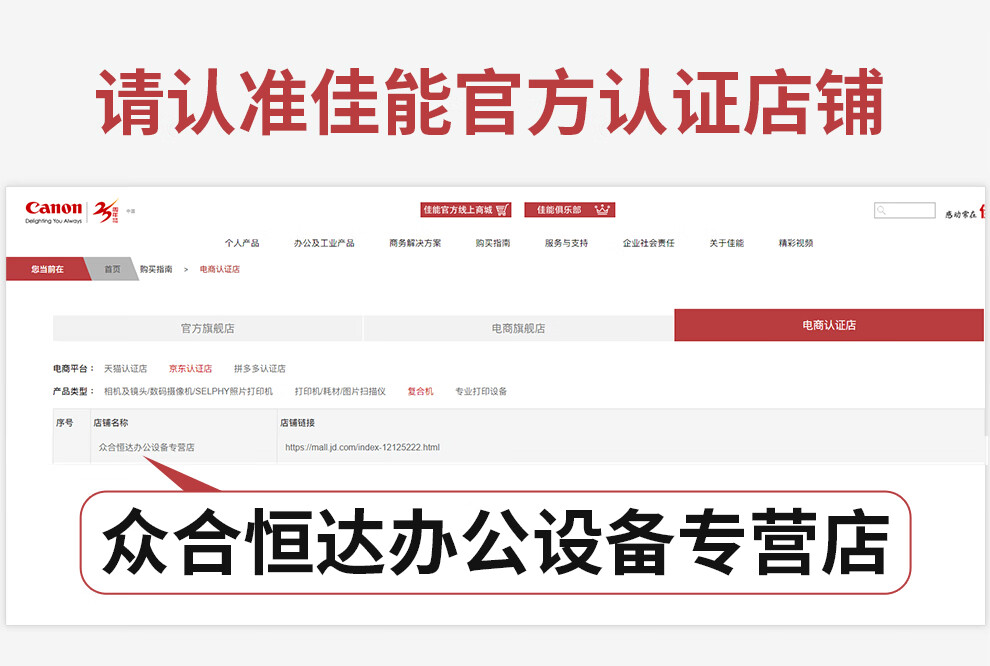Image resolution: width=990 pixels, height=666 pixels.
Task: Open the 购买指南 navigation menu
Action: point(492,243)
